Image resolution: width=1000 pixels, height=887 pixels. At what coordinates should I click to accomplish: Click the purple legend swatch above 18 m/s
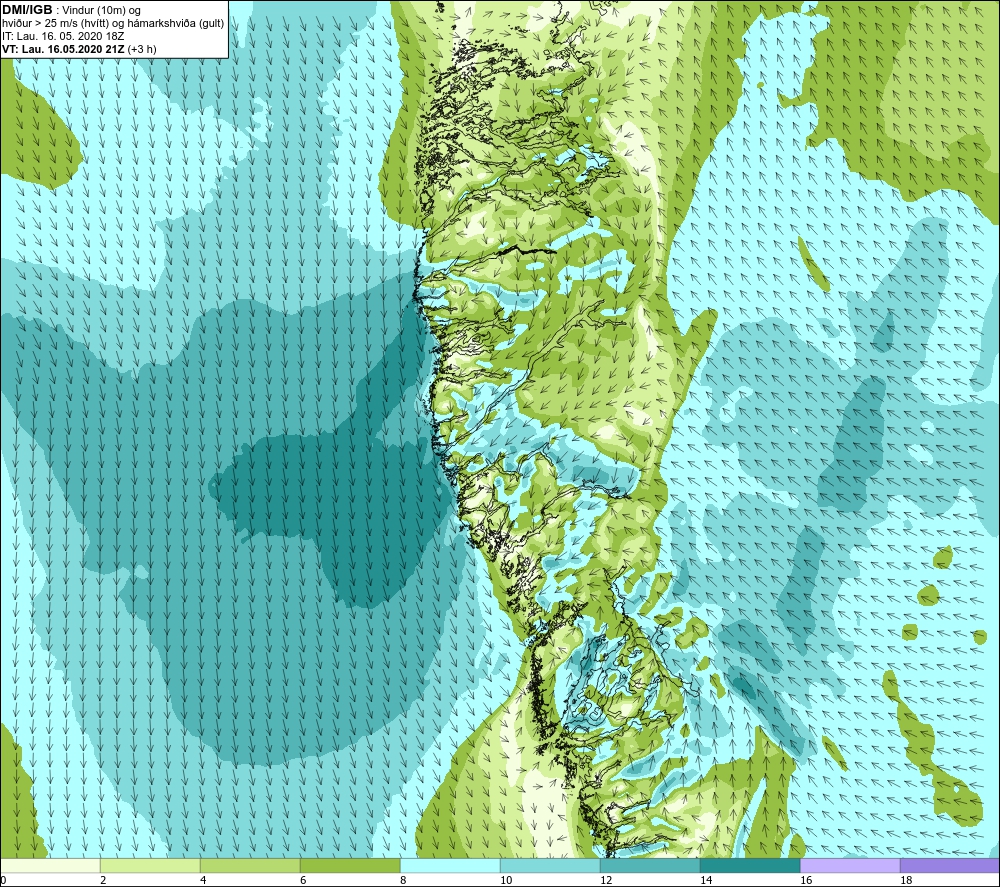click(x=950, y=865)
